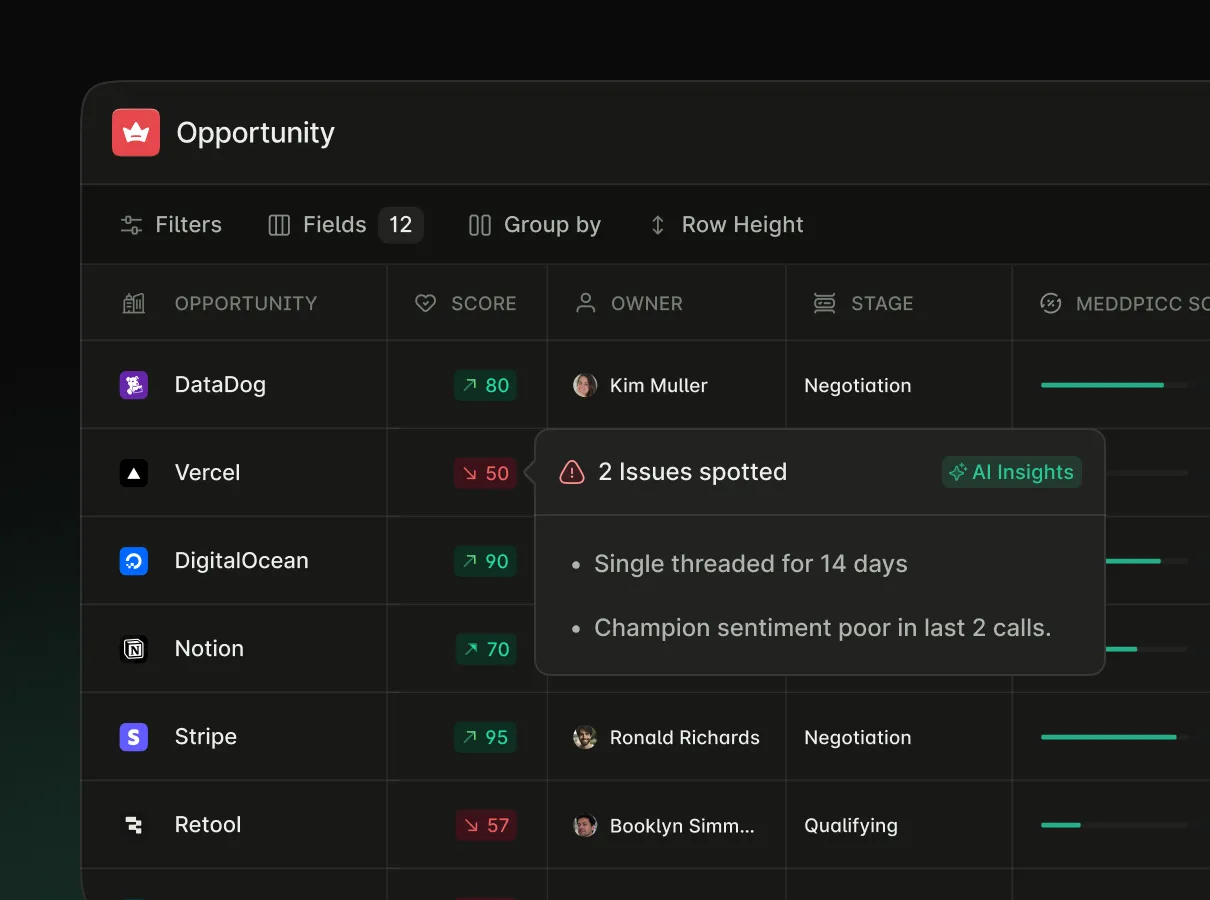Click the STAGE column header
This screenshot has height=900, width=1210.
point(882,303)
